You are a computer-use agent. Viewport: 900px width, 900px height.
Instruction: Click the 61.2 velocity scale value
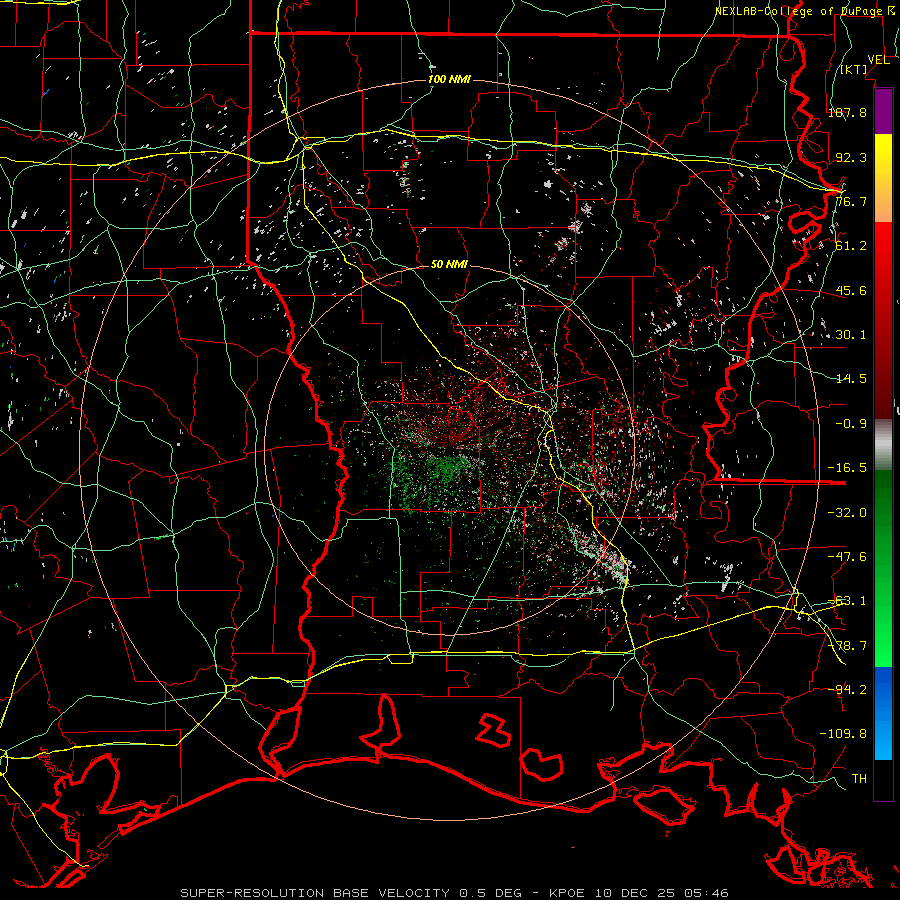[851, 246]
